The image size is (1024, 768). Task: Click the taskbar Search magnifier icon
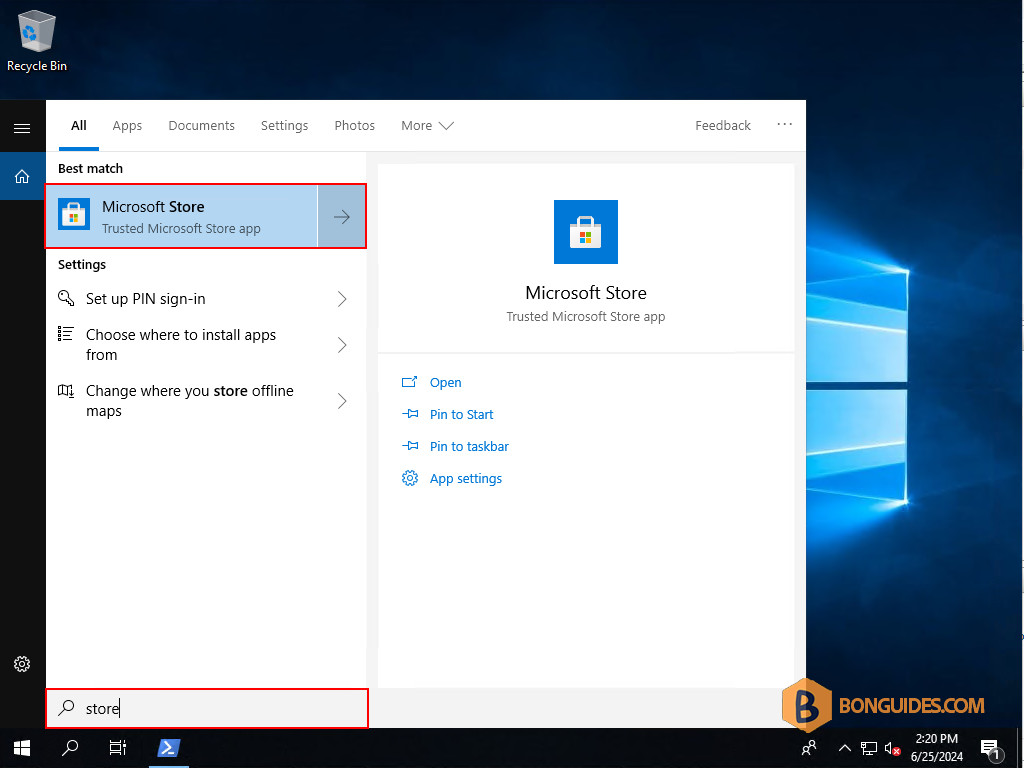(x=69, y=748)
